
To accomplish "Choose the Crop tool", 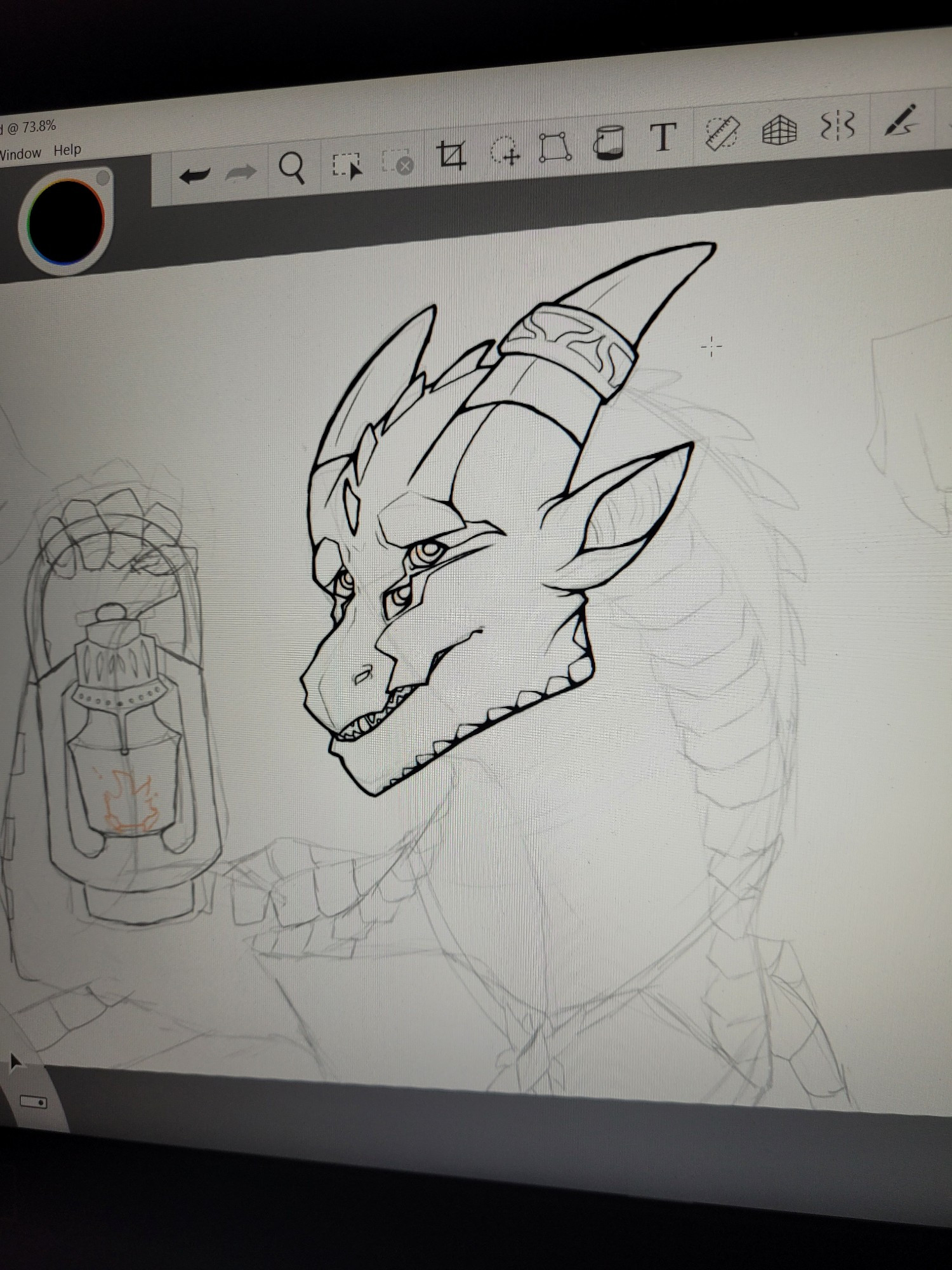I will click(451, 155).
